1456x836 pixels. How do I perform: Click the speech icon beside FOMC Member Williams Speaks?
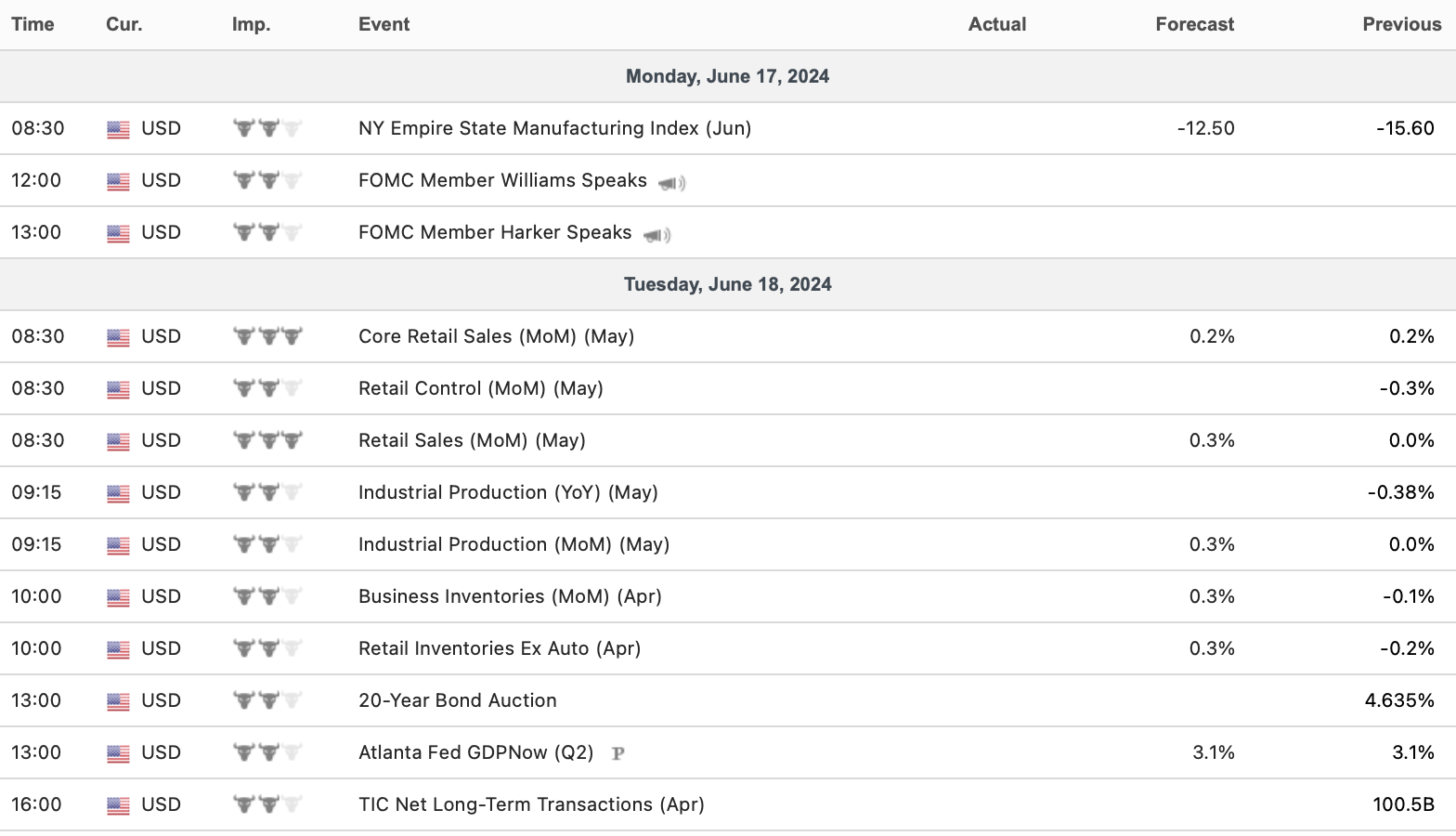671,183
